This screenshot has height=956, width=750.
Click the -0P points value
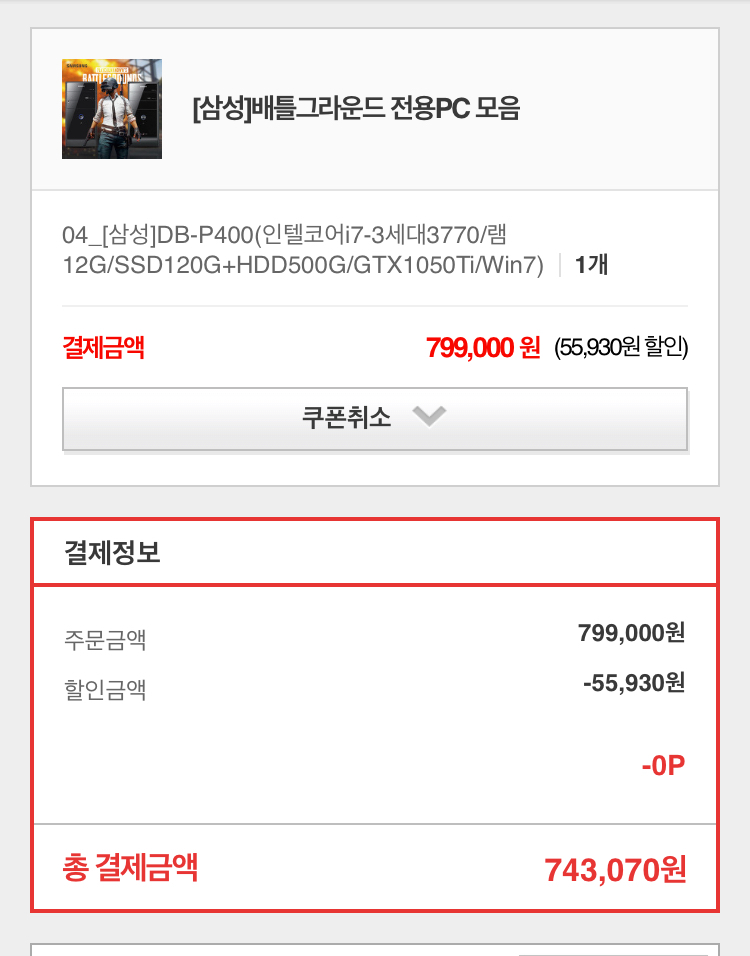pyautogui.click(x=663, y=765)
